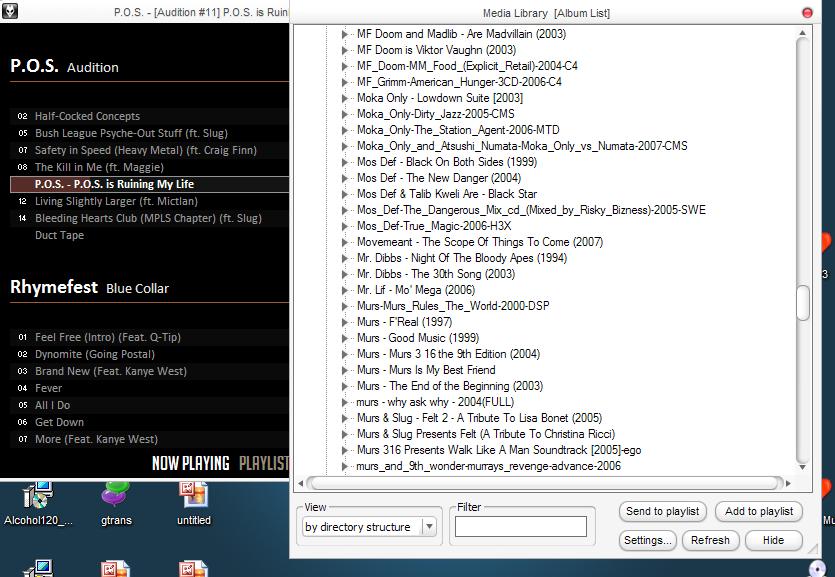The image size is (835, 577).
Task: Expand Moka Only - Lowdown Suite node
Action: (x=345, y=98)
